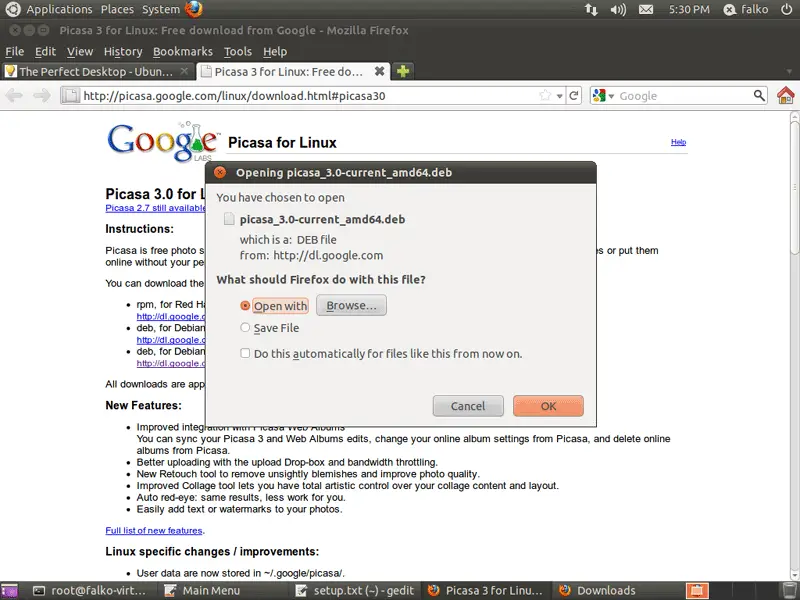
Task: Click the show desktop icon in bottom panel
Action: [9, 591]
